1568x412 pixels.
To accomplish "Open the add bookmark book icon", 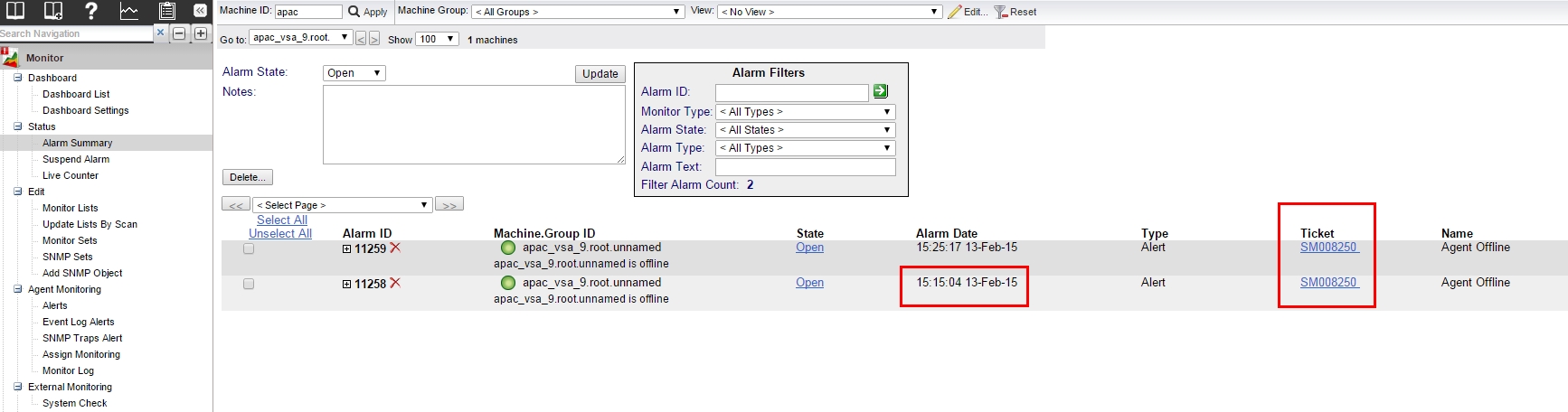I will pos(53,11).
